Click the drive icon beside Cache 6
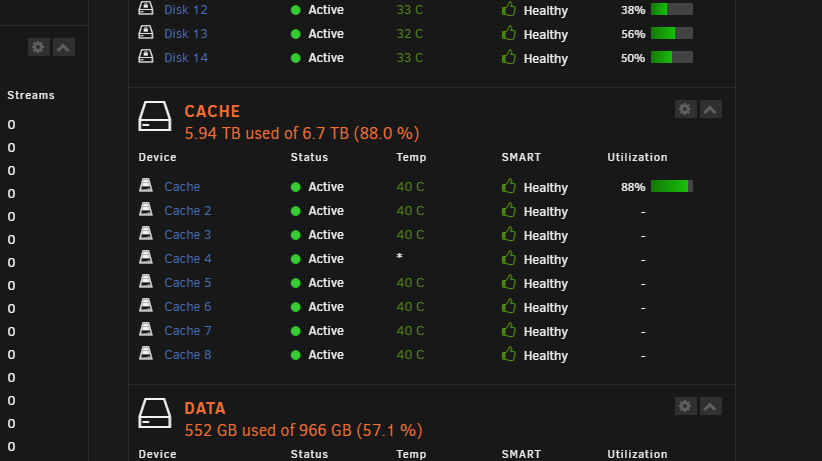This screenshot has height=461, width=822. 146,305
